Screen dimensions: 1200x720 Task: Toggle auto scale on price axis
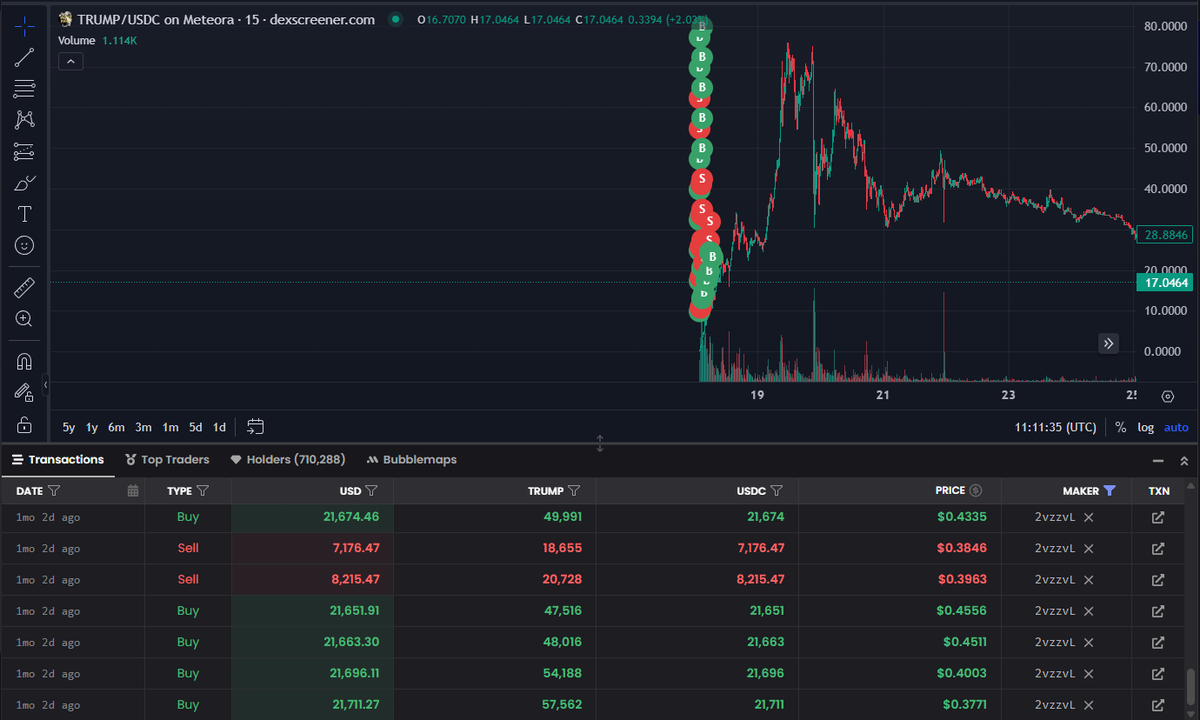click(x=1176, y=427)
